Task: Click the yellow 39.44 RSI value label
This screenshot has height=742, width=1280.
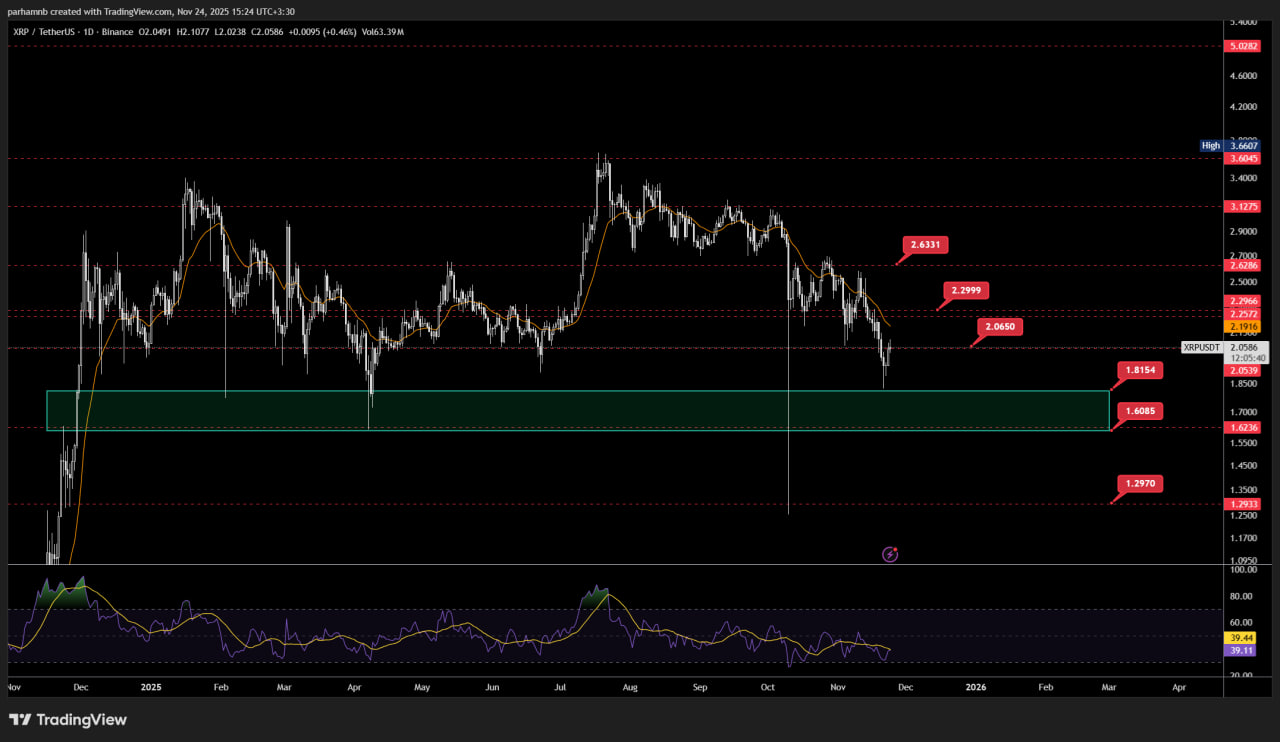Action: click(1238, 637)
